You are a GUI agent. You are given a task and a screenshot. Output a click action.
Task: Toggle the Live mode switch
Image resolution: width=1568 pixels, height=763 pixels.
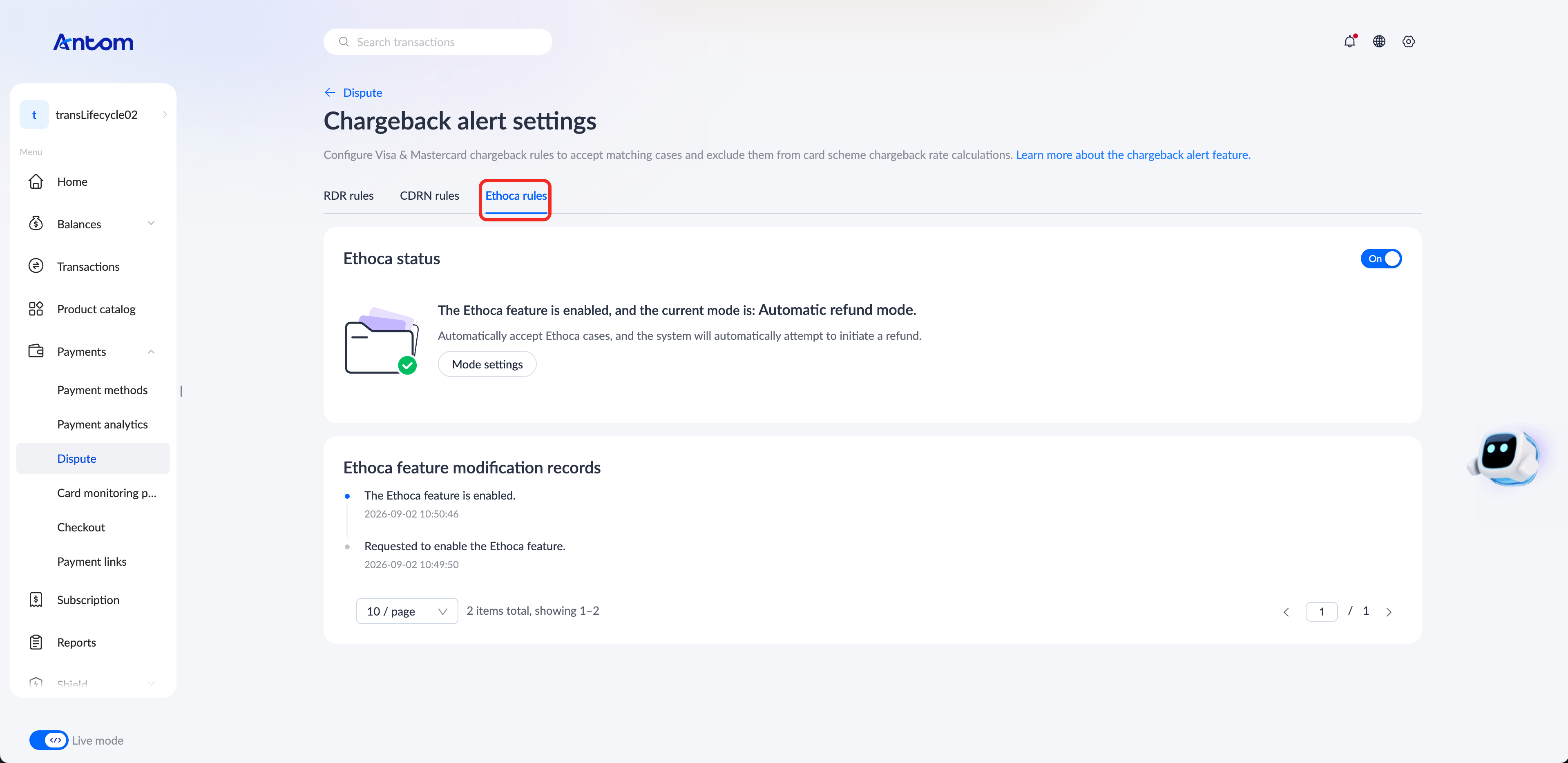(x=49, y=740)
